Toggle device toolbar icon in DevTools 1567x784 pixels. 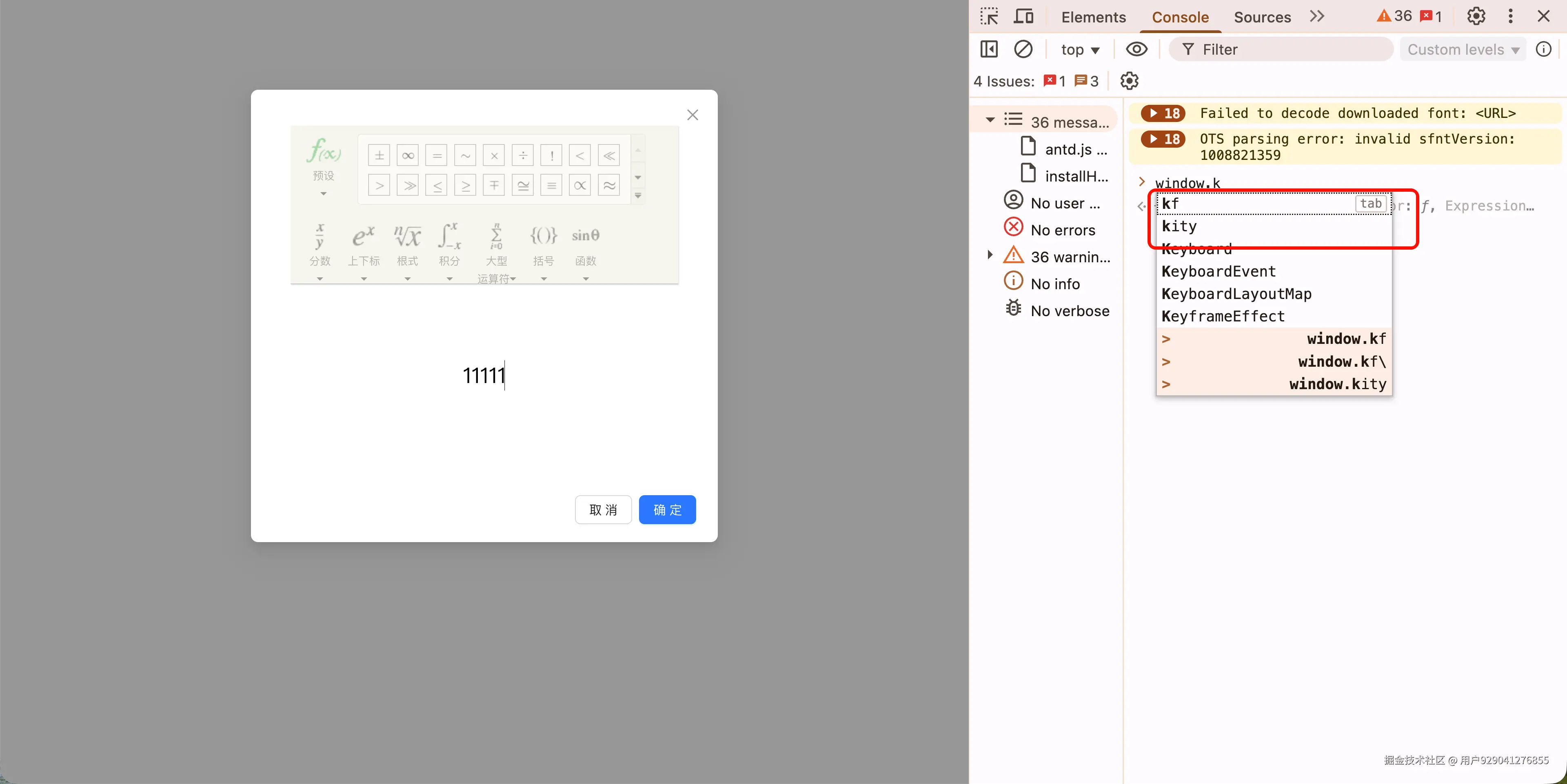click(1023, 16)
